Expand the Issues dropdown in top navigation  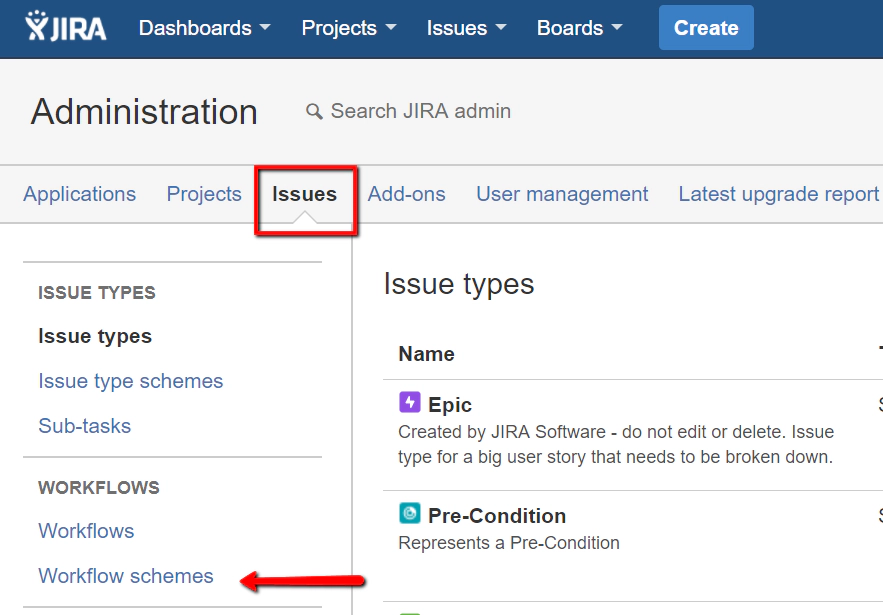tap(459, 27)
